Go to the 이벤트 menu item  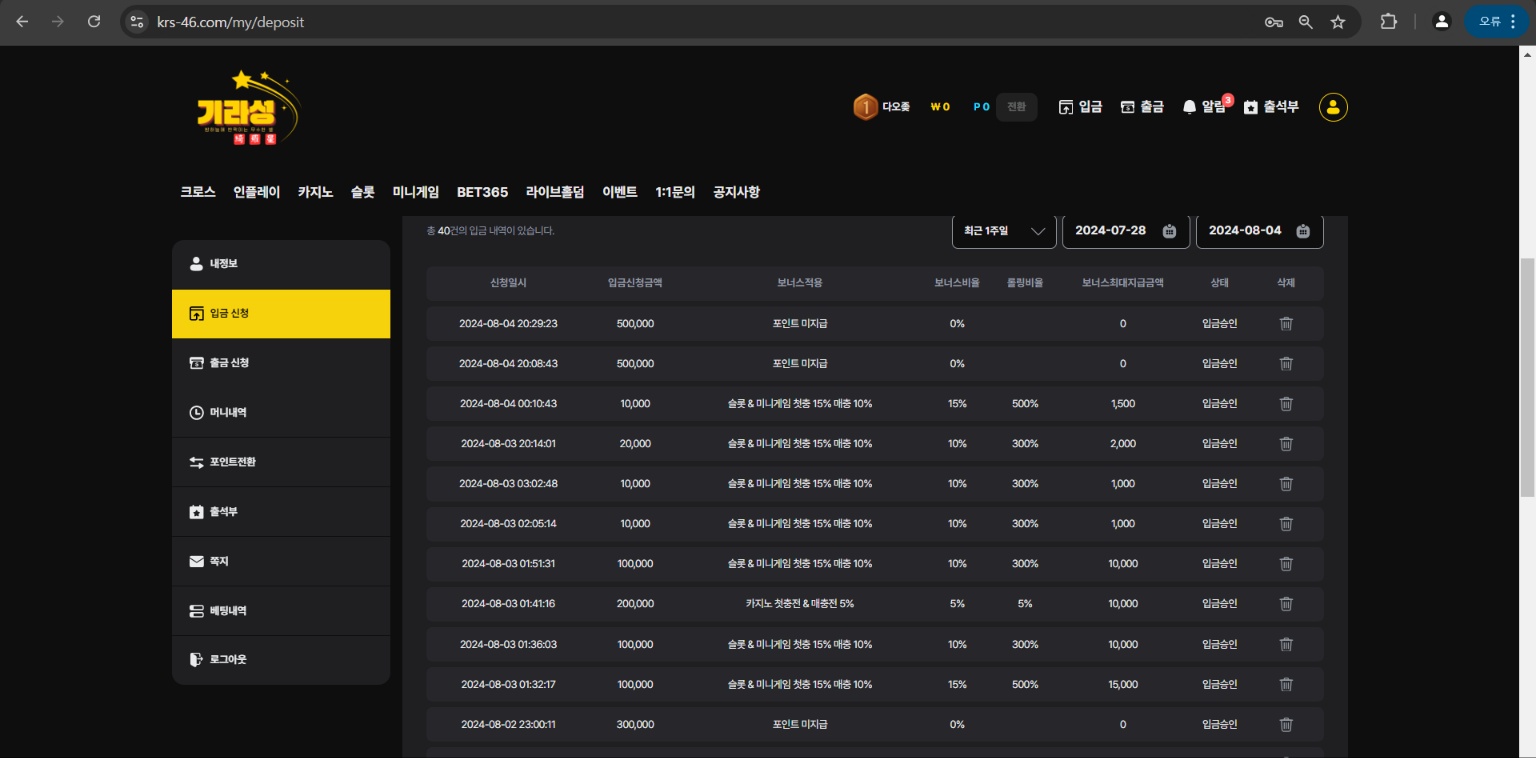pos(619,192)
